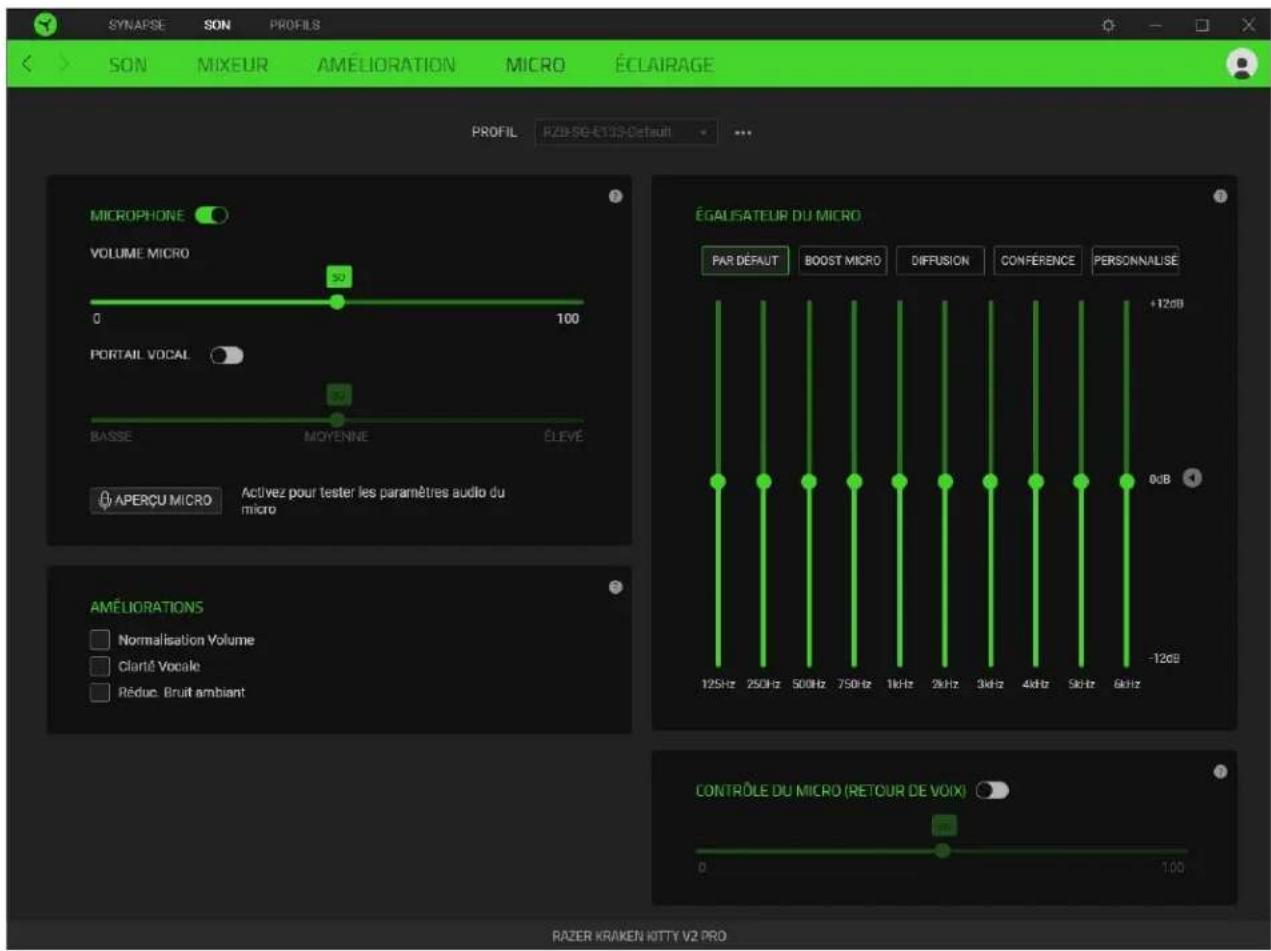This screenshot has height=951, width=1271.
Task: Click the 3kHz equalizer slider handle
Action: pyautogui.click(x=990, y=481)
